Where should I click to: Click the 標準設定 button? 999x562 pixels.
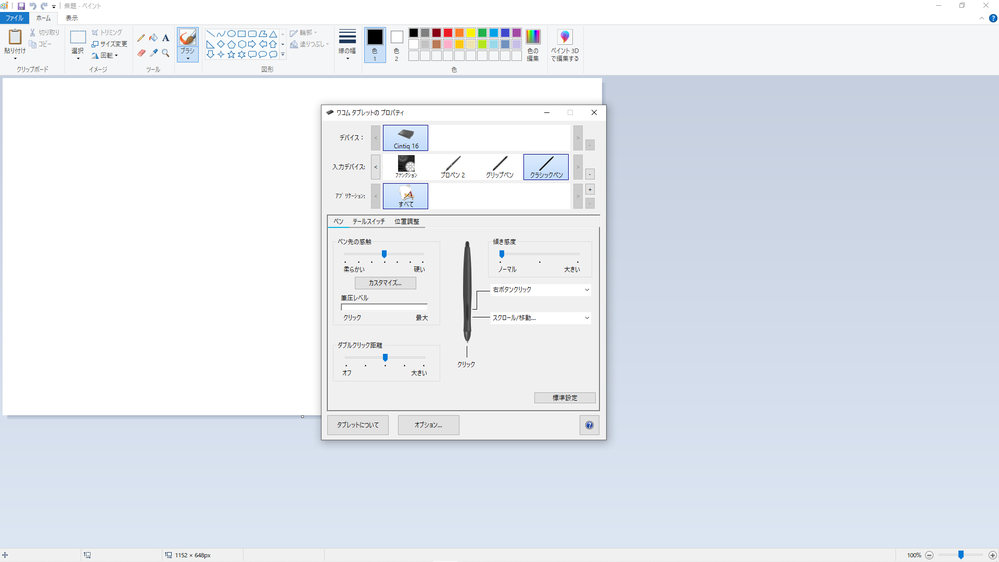[x=564, y=398]
